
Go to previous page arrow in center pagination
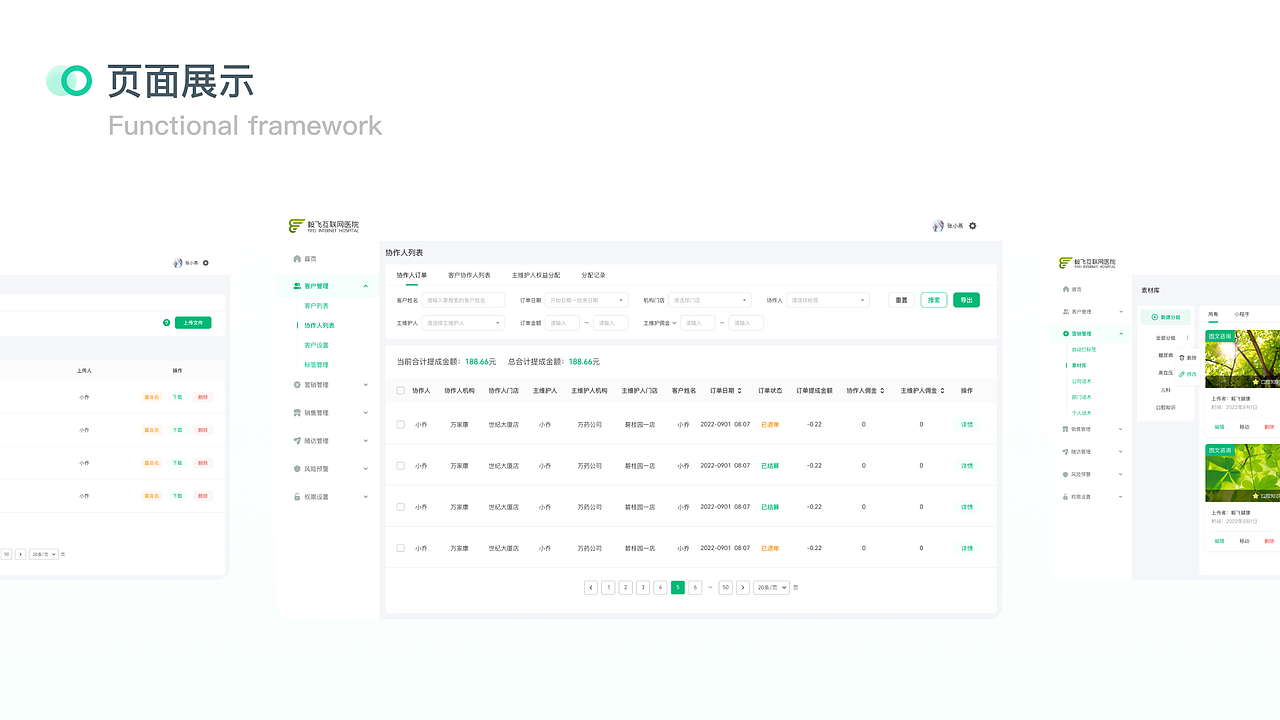pos(591,588)
